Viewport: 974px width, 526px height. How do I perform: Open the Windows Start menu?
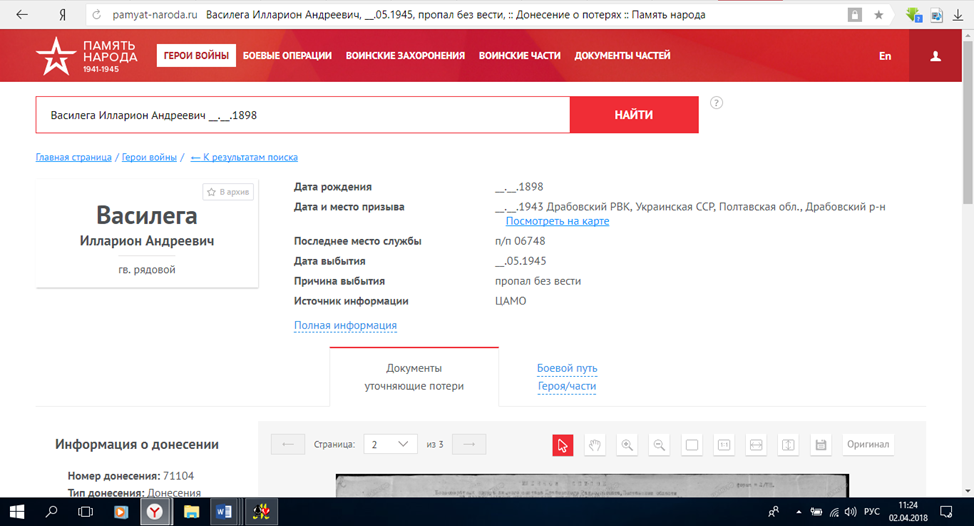[17, 512]
